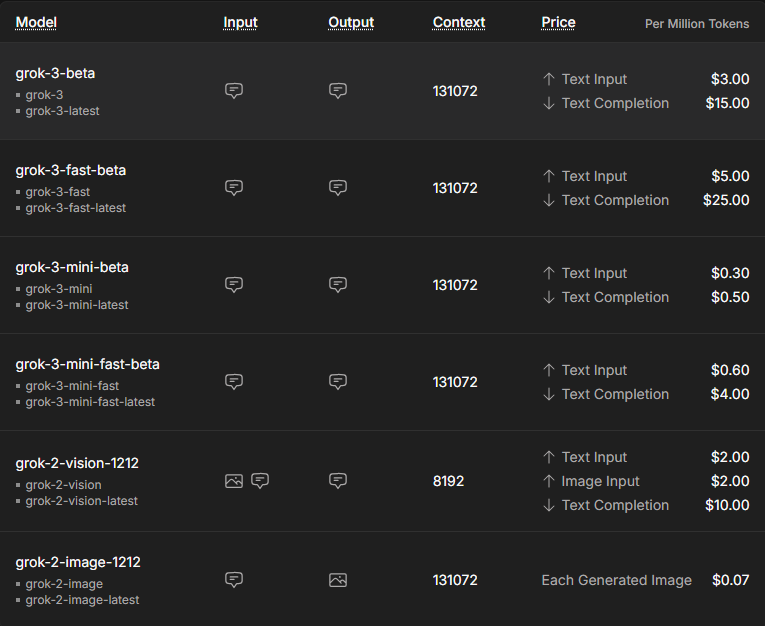Click the down arrow beside grok-2-vision-1212 Text Completion
765x626 pixels.
(x=549, y=505)
